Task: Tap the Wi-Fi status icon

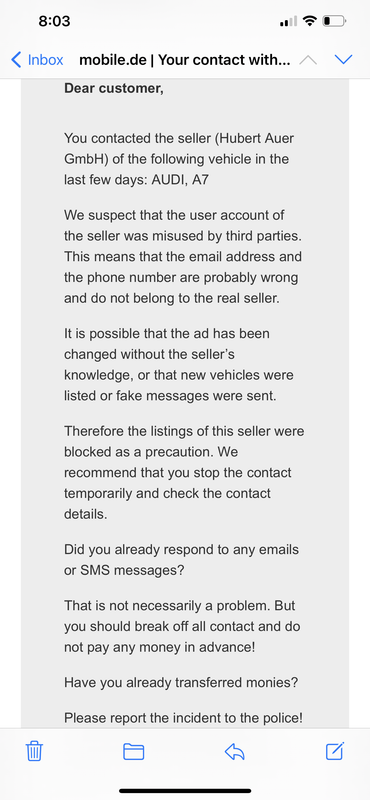Action: (309, 21)
